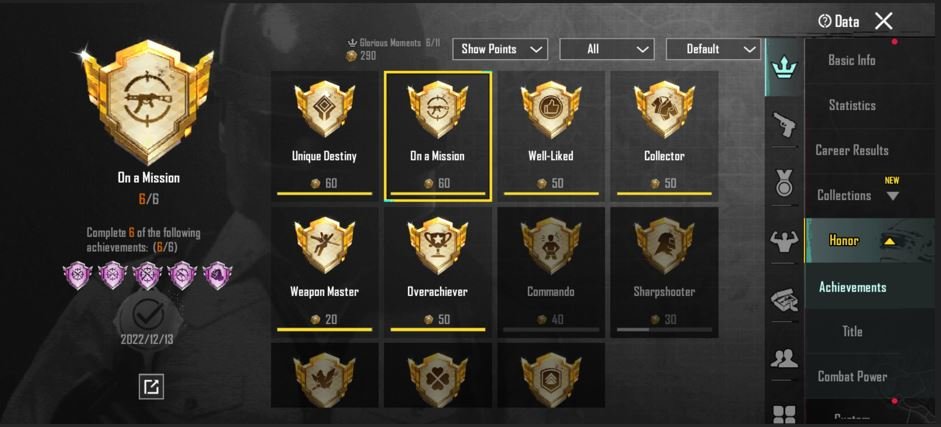Screen dimensions: 941x427
Task: Select the pistol weapons sidebar icon
Action: (784, 125)
